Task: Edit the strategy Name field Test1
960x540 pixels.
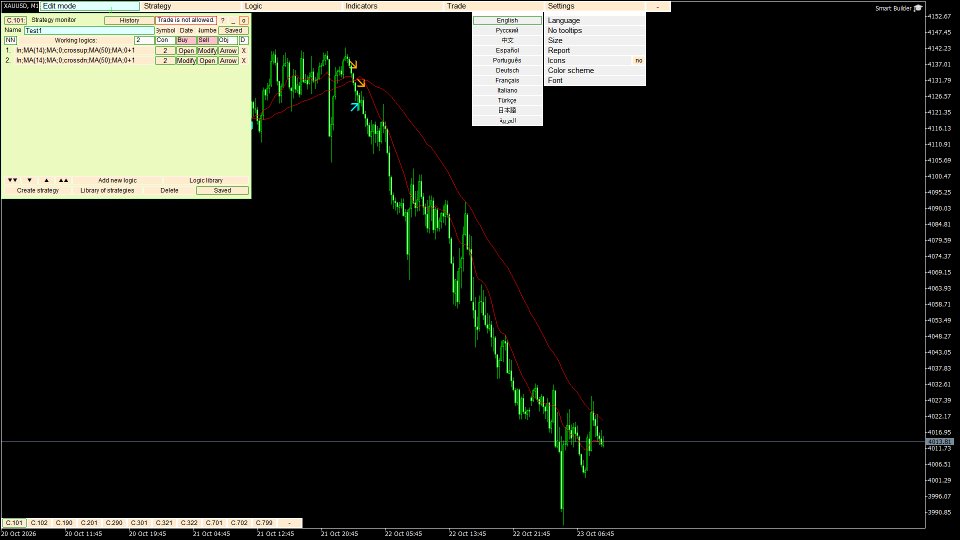Action: click(x=89, y=31)
